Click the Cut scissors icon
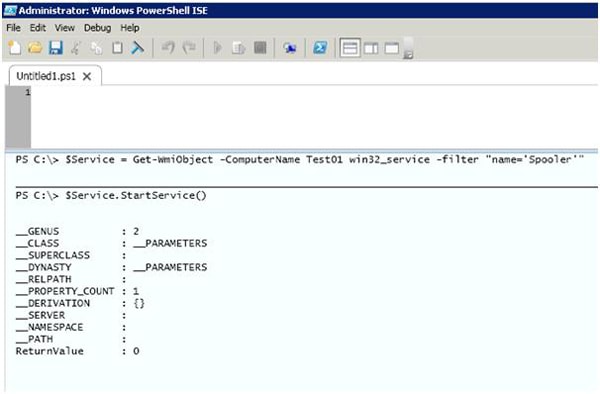The image size is (600, 394). coord(76,48)
